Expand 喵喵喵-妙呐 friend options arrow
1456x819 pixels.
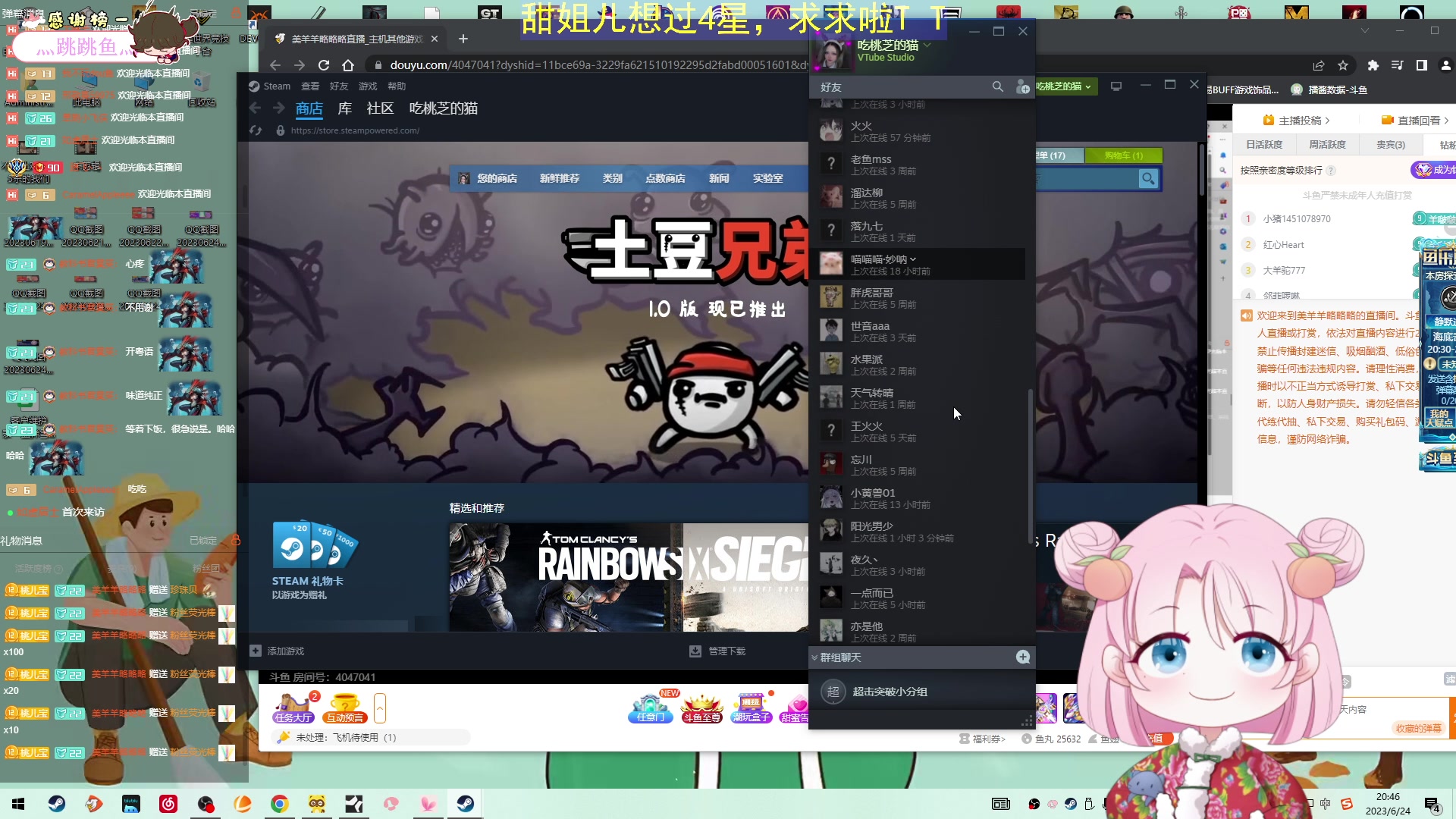[913, 259]
